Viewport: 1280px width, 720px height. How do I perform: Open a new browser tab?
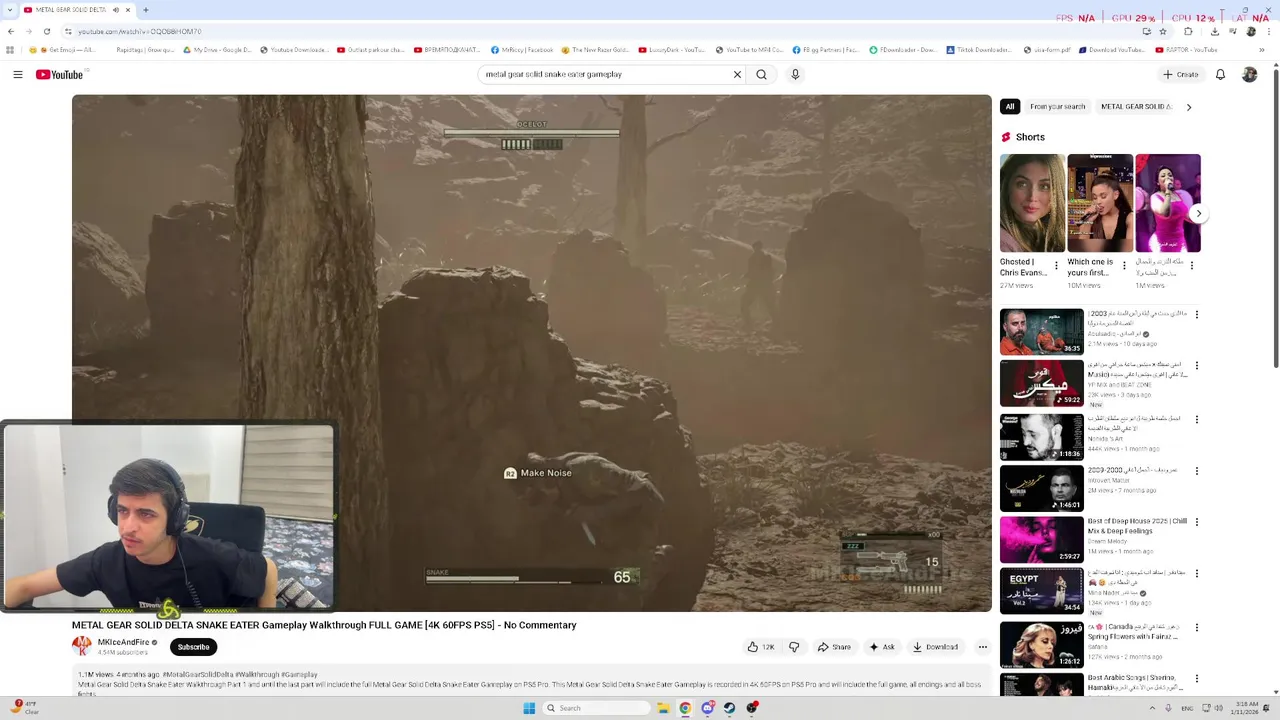point(145,10)
